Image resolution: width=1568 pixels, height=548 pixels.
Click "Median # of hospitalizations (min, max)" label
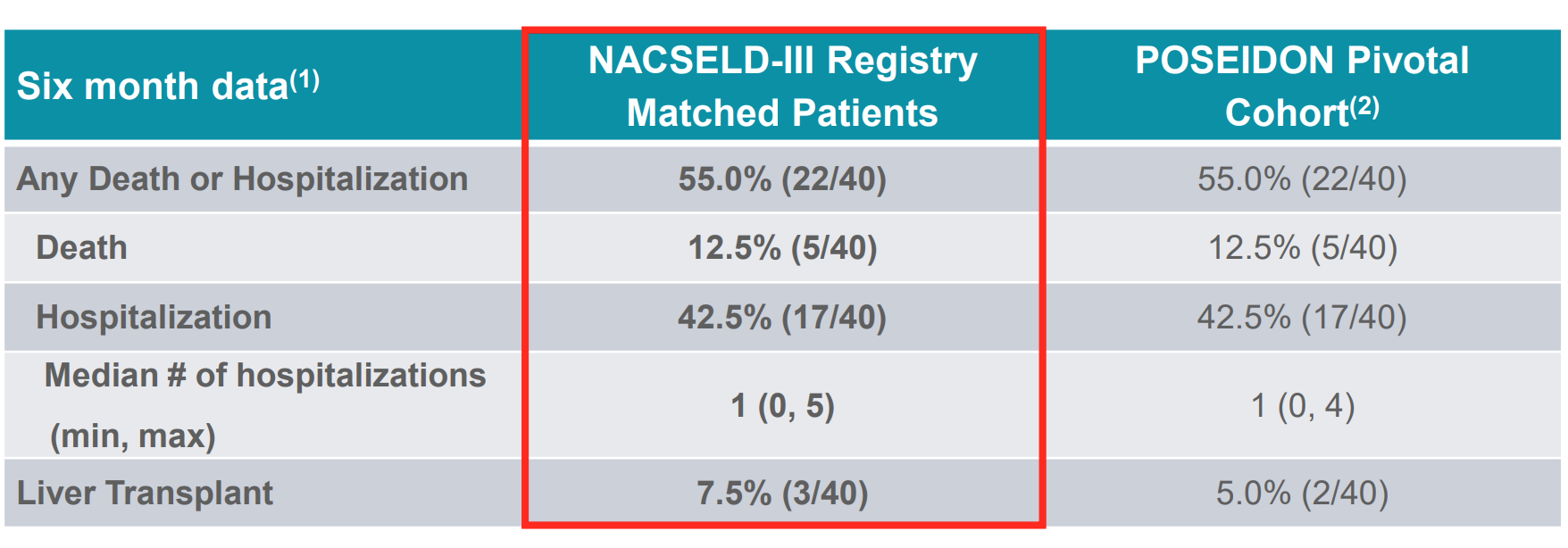coord(264,405)
